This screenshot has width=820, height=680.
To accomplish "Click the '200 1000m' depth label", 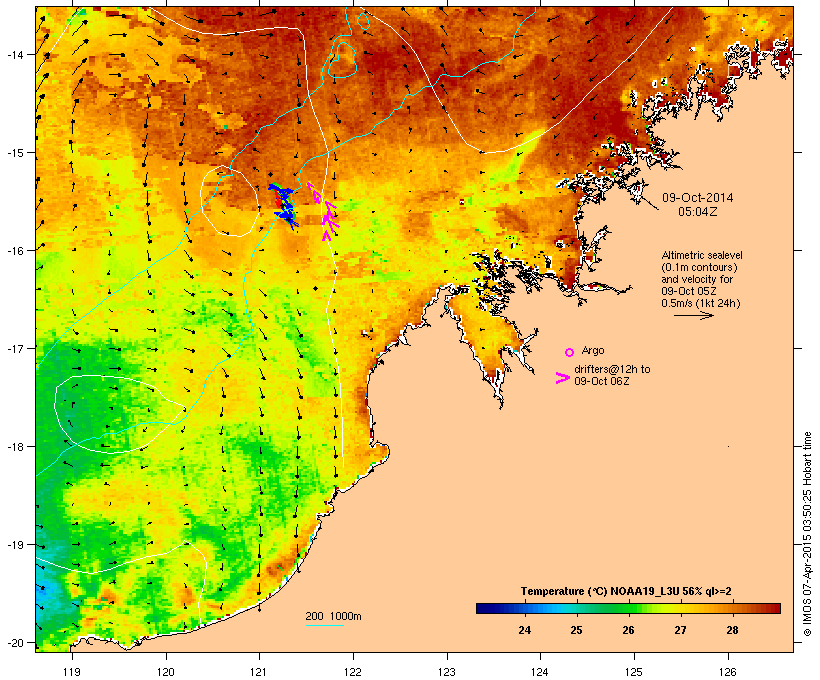I will tap(333, 616).
